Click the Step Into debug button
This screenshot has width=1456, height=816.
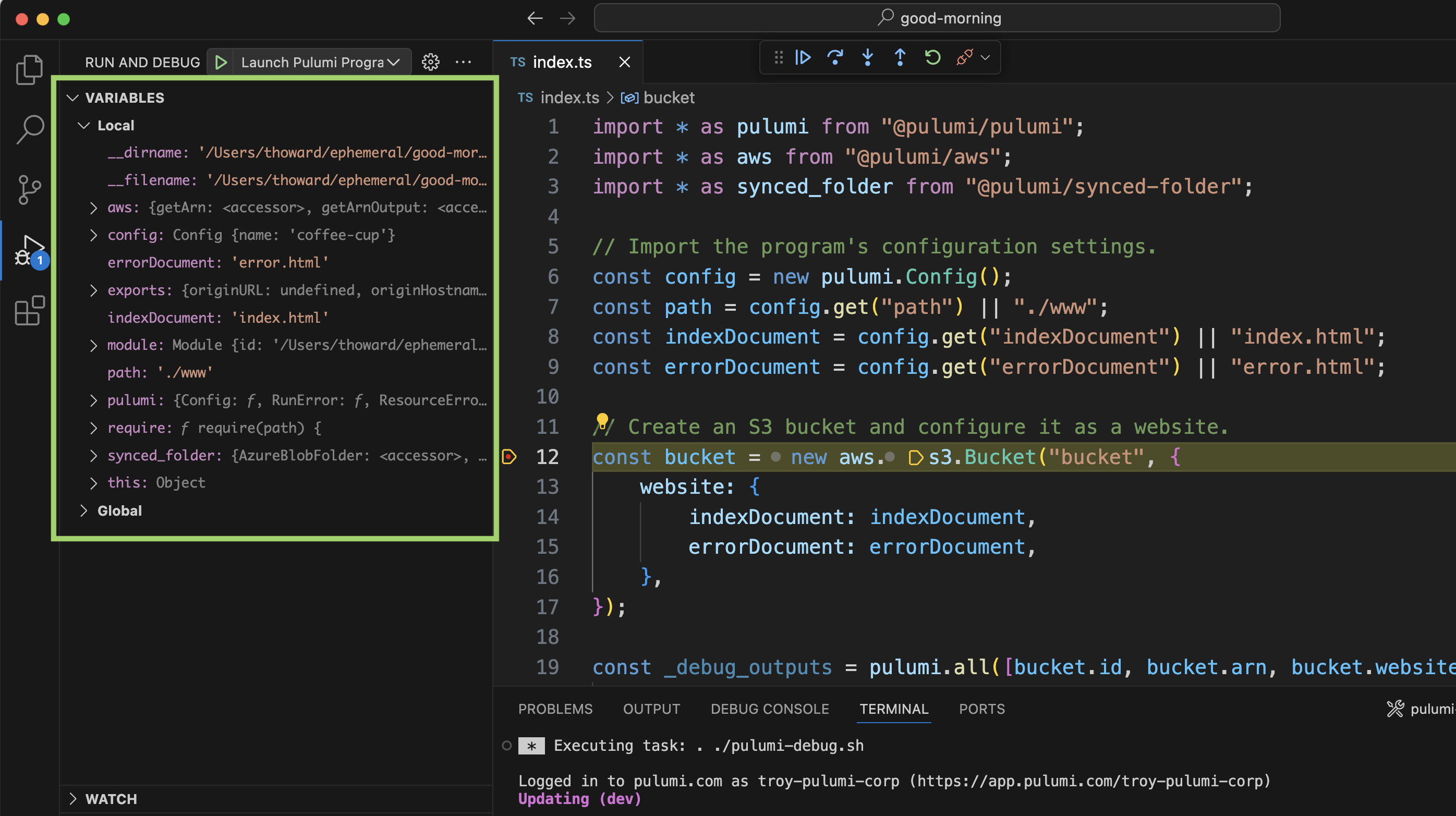[868, 57]
